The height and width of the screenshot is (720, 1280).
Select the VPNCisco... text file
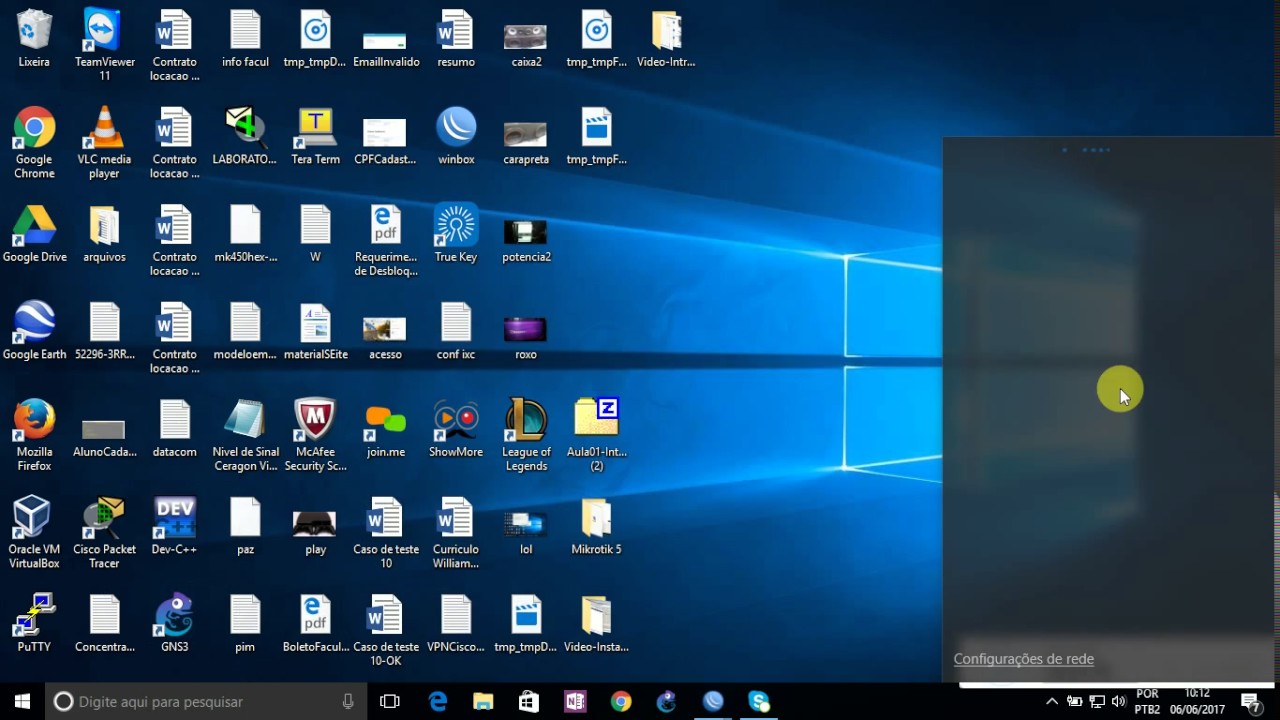tap(456, 624)
